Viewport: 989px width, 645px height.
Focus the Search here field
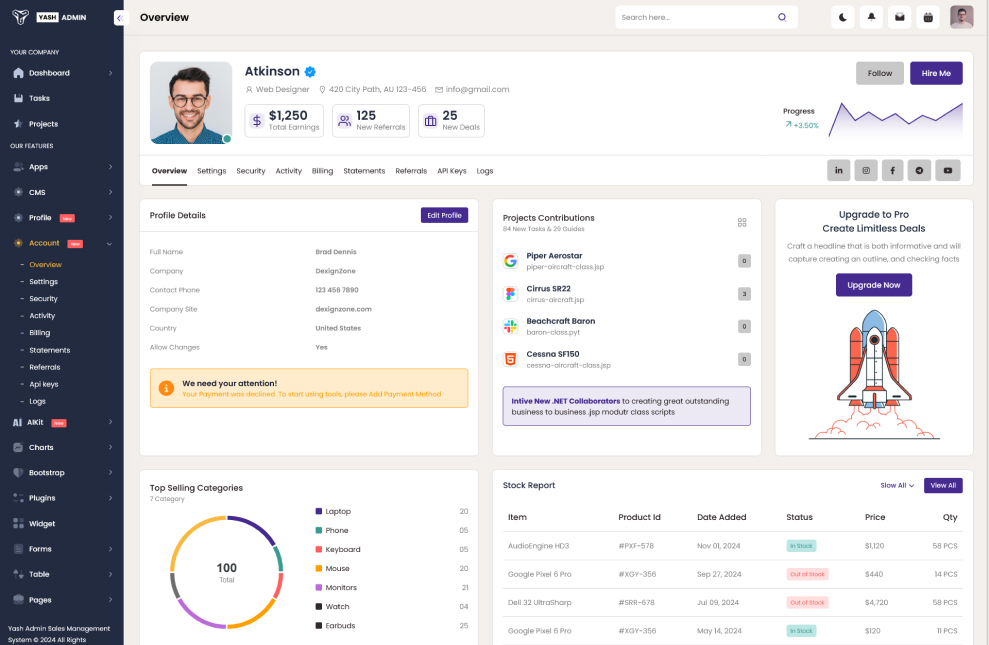click(706, 17)
